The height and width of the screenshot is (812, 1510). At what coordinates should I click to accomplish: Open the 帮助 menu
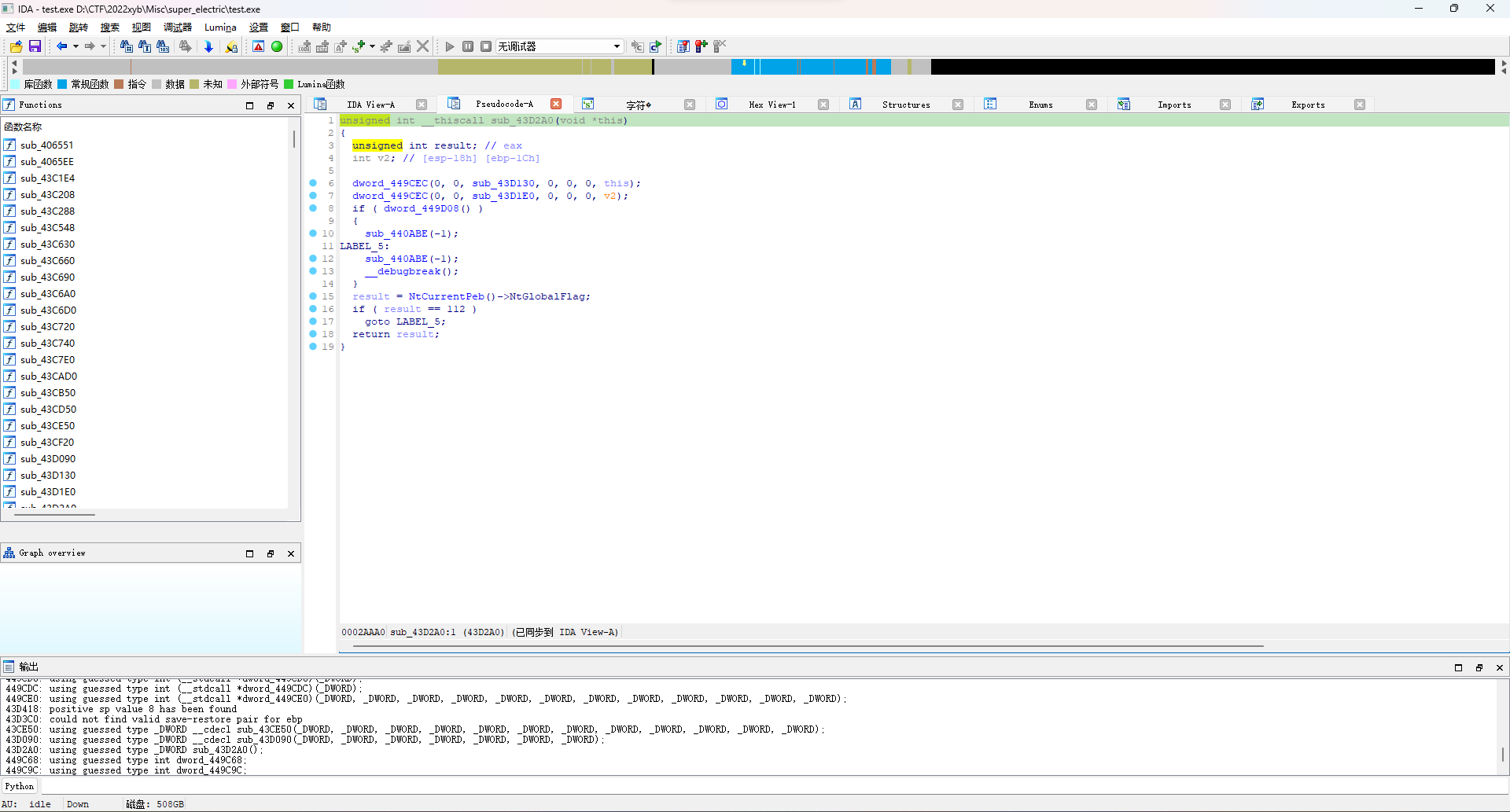(x=322, y=28)
